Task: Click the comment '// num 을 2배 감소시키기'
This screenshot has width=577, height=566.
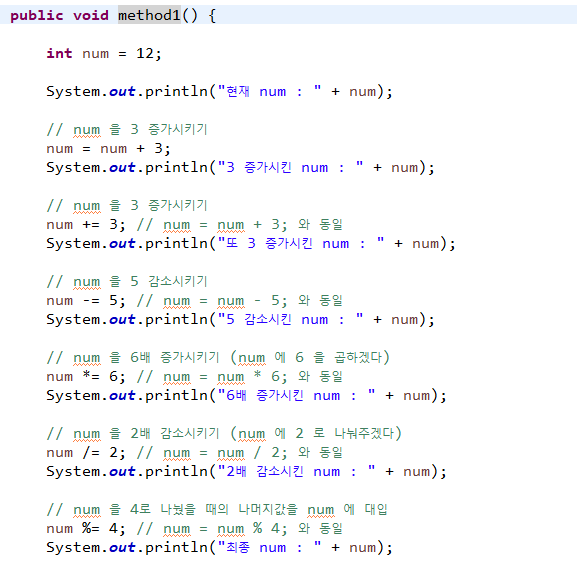Action: pos(224,434)
